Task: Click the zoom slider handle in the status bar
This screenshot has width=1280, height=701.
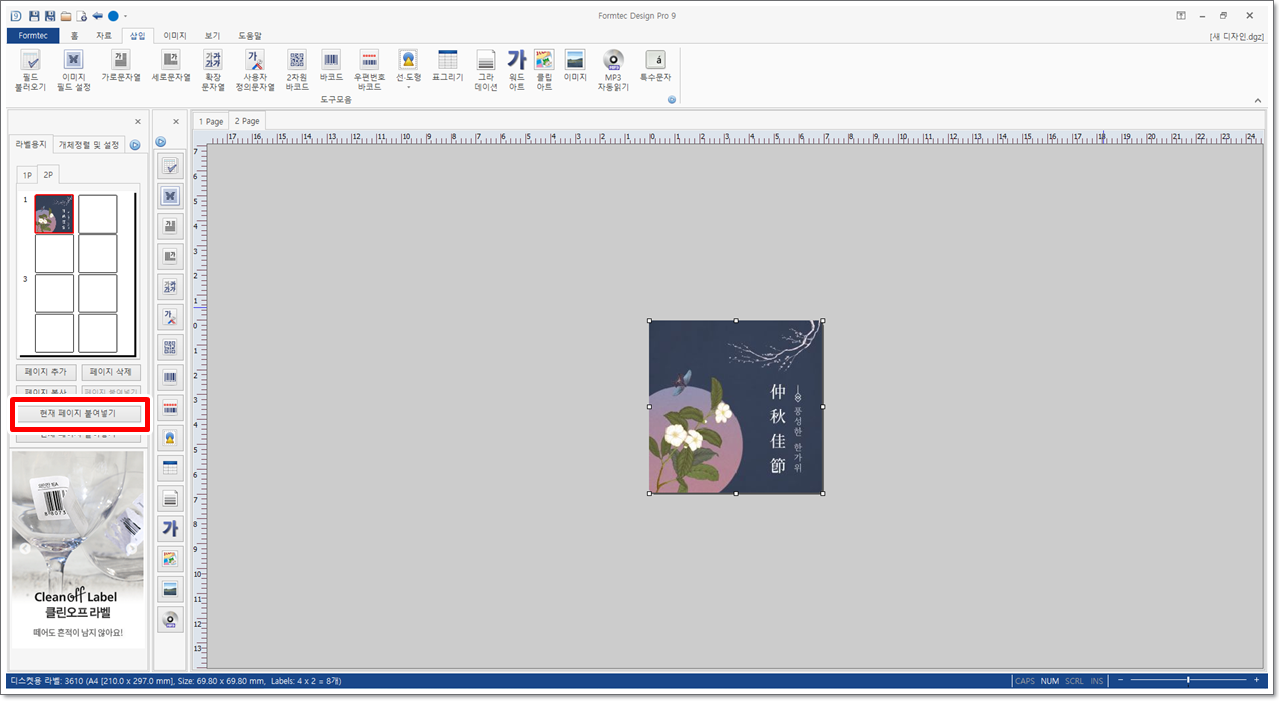Action: [1188, 680]
